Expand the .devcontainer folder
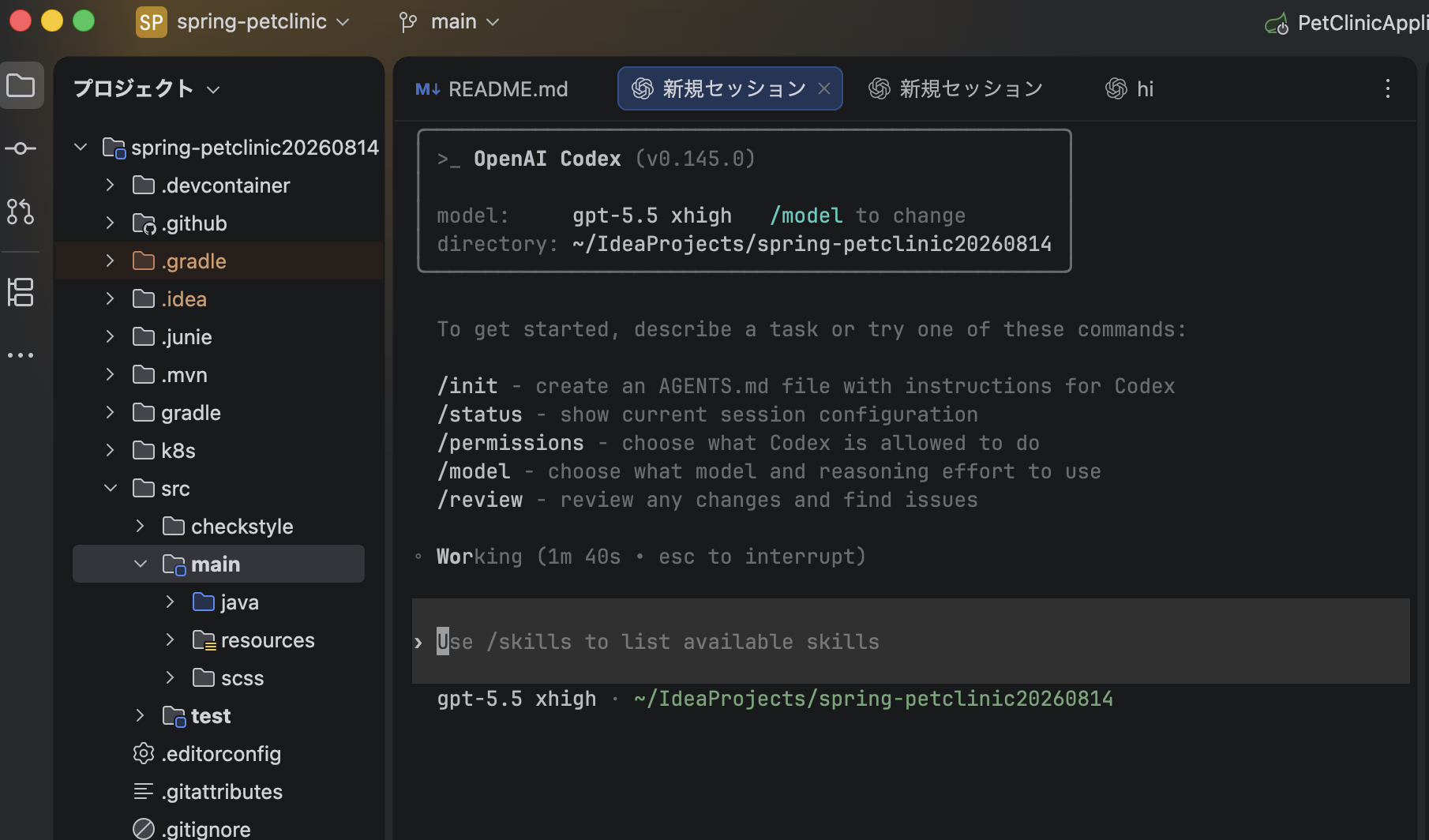The height and width of the screenshot is (840, 1429). point(111,185)
